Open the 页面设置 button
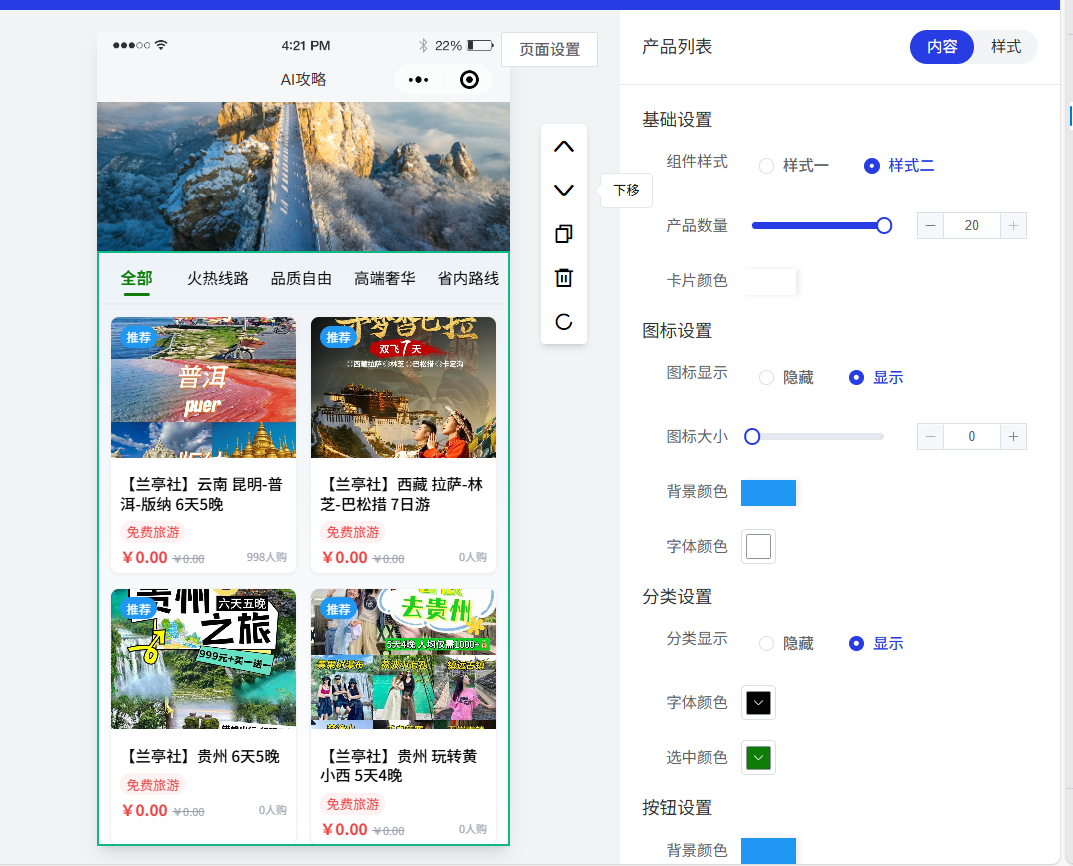 (549, 50)
